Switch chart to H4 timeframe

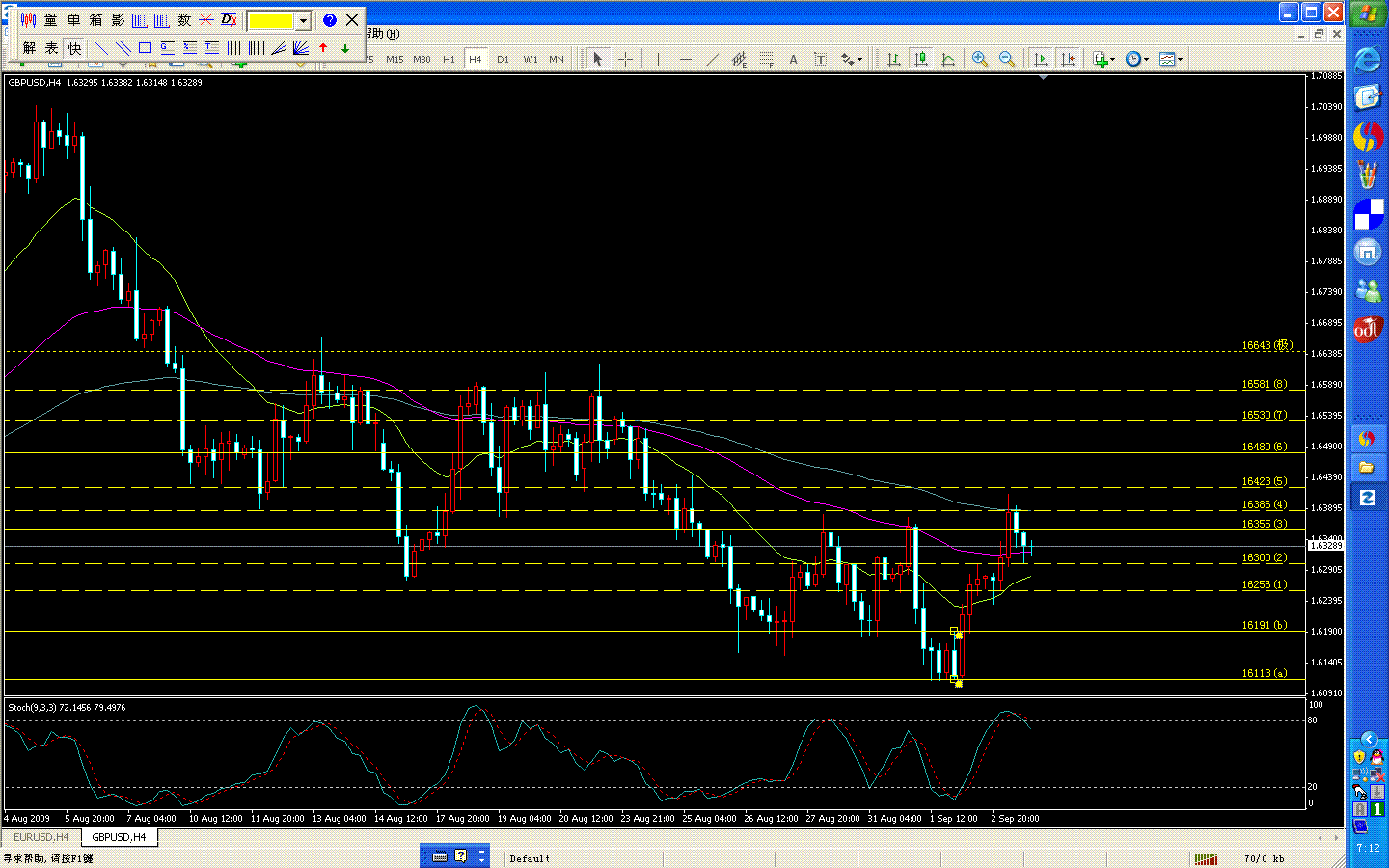[476, 59]
